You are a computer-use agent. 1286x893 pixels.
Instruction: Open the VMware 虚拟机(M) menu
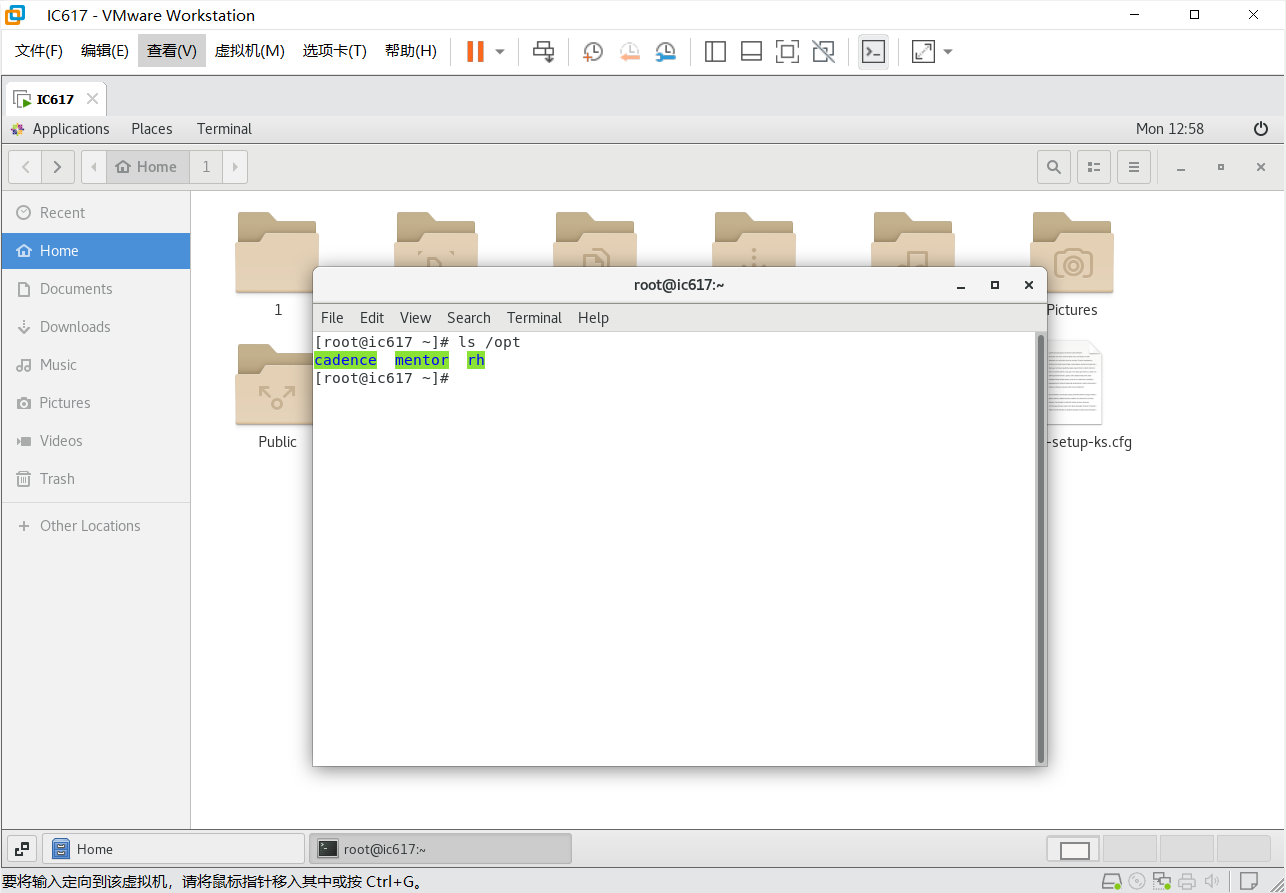pos(250,51)
